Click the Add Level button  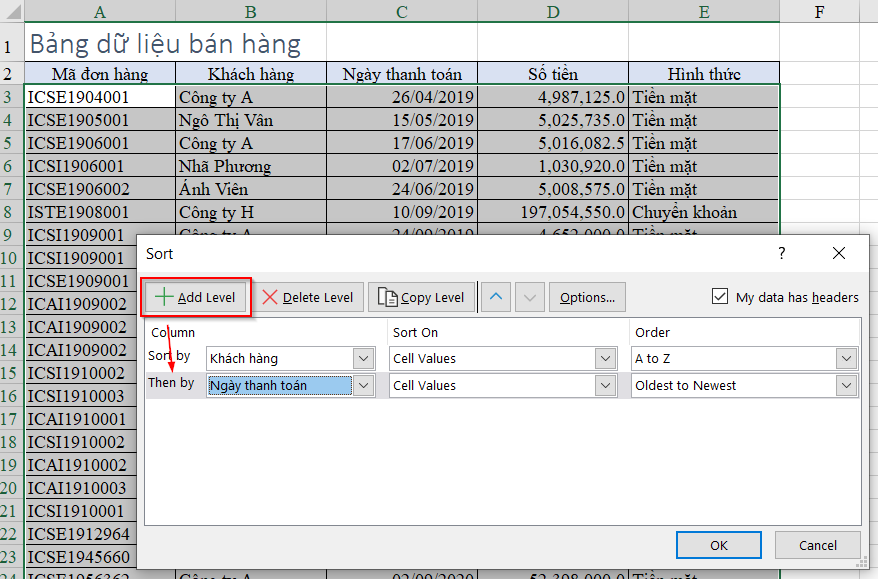pos(195,297)
